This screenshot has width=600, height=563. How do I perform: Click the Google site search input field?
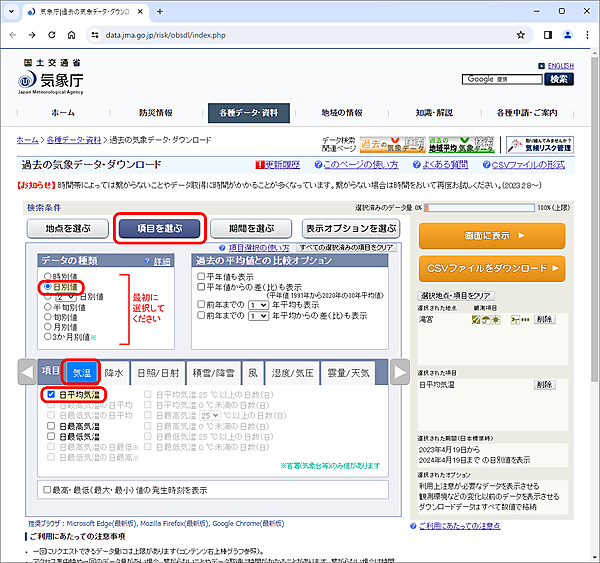pyautogui.click(x=502, y=79)
